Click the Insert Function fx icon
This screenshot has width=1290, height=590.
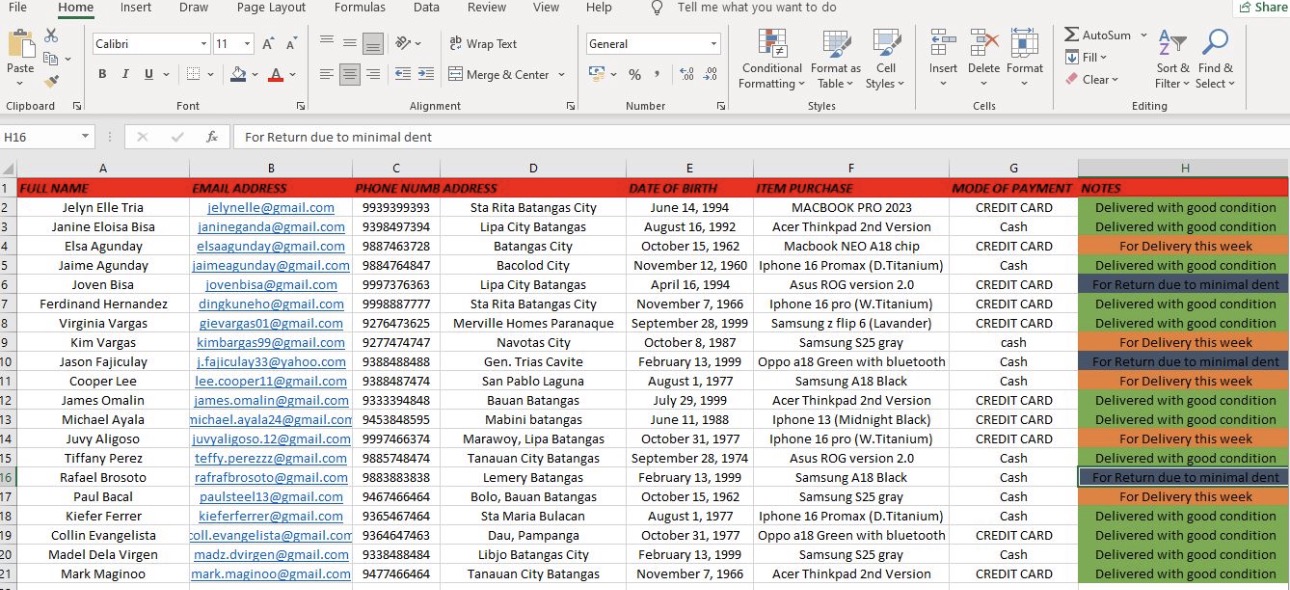point(212,137)
